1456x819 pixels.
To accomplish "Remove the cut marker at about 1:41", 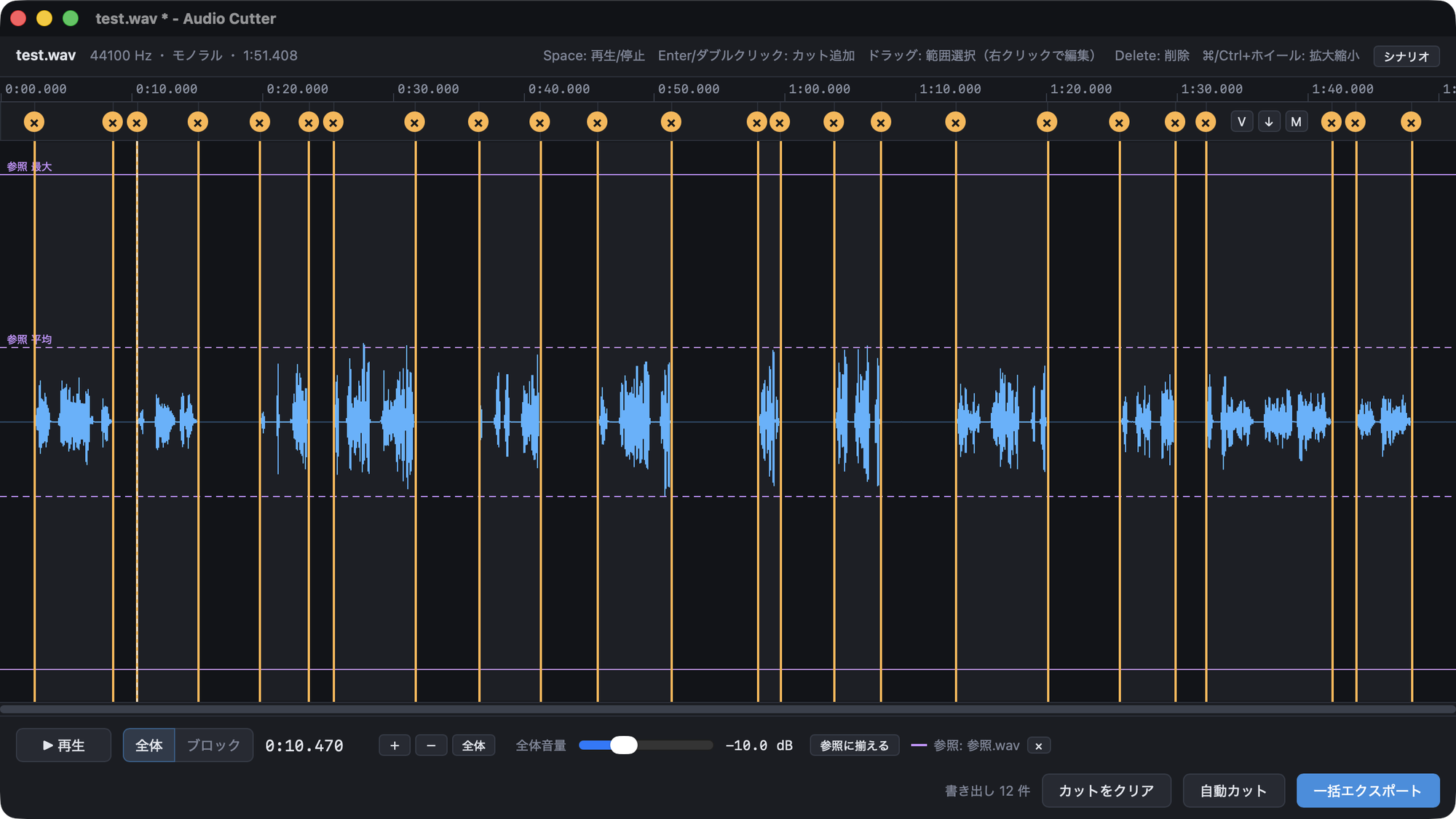I will point(1332,122).
